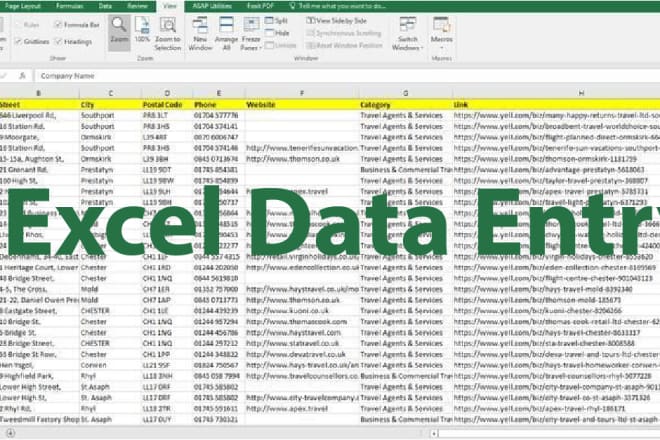Open the ASAP Utilities tab
The image size is (660, 440).
coord(212,6)
